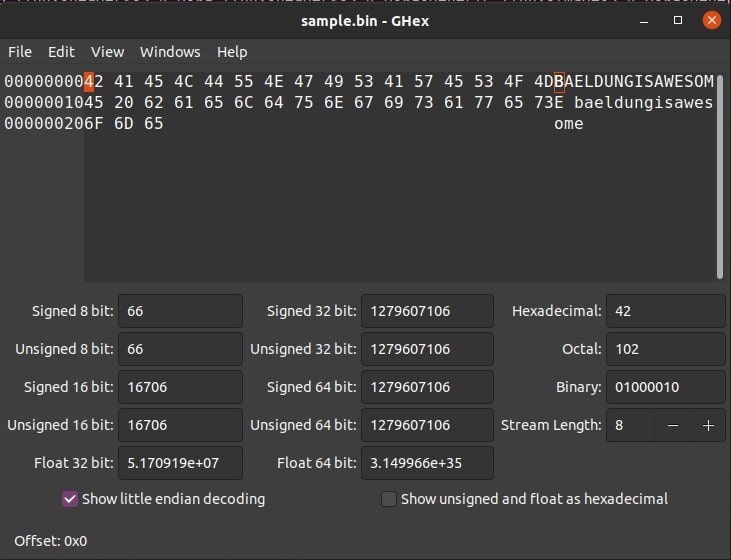Screen dimensions: 731x560
Task: Close the GHex window
Action: point(711,20)
